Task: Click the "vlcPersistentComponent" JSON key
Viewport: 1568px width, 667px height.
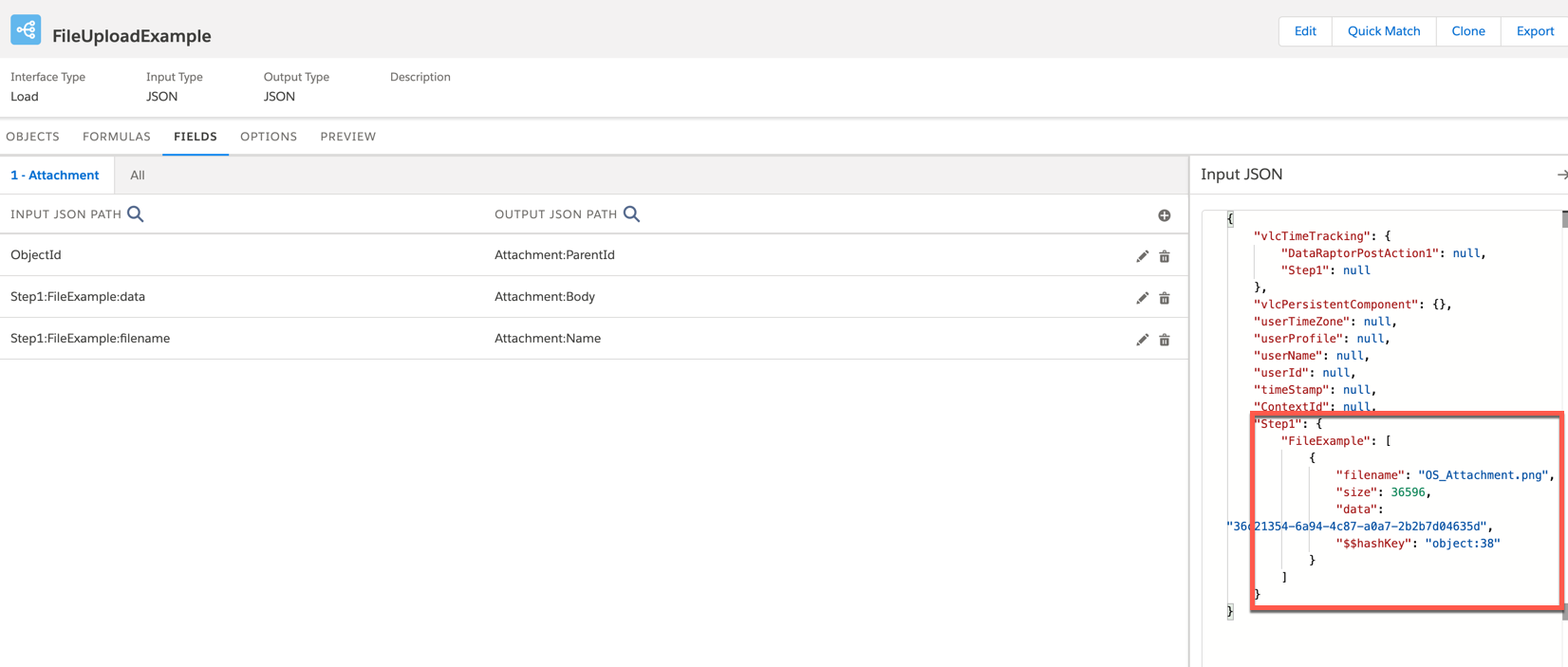Action: 1335,305
